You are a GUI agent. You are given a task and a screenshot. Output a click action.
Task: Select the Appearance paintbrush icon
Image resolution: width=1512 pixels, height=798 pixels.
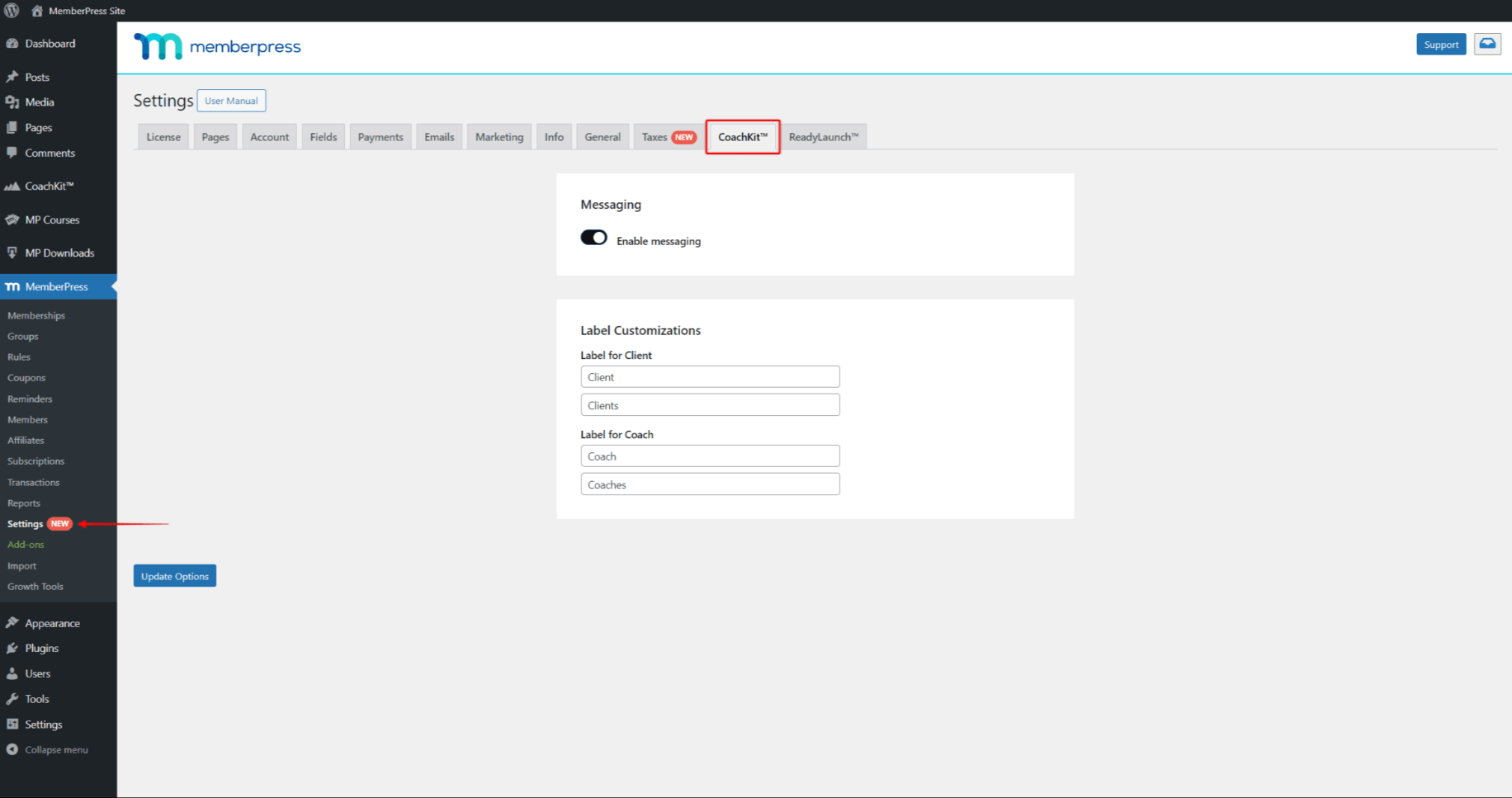point(13,622)
